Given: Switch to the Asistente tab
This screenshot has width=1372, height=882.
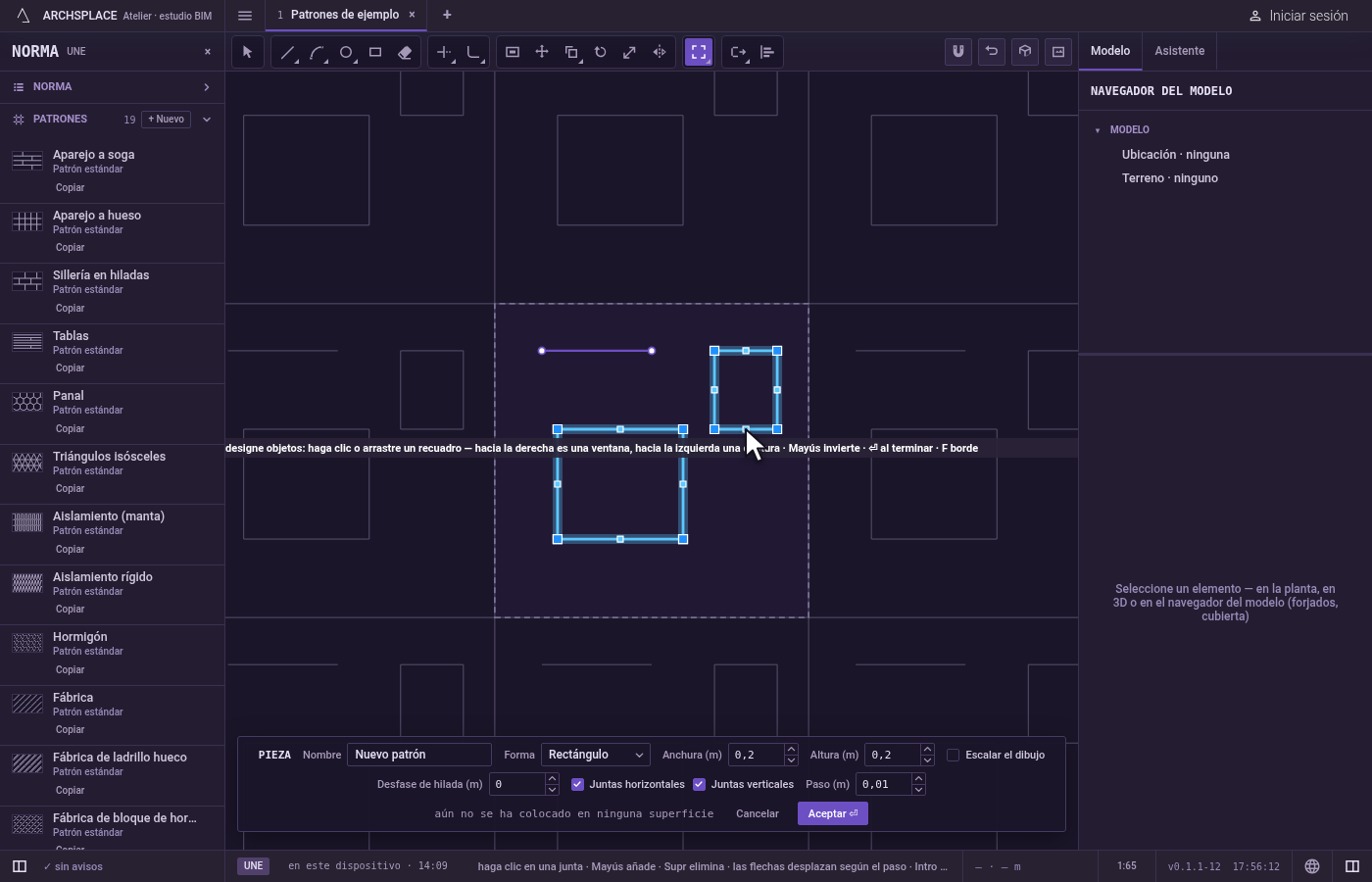Looking at the screenshot, I should click(x=1179, y=51).
